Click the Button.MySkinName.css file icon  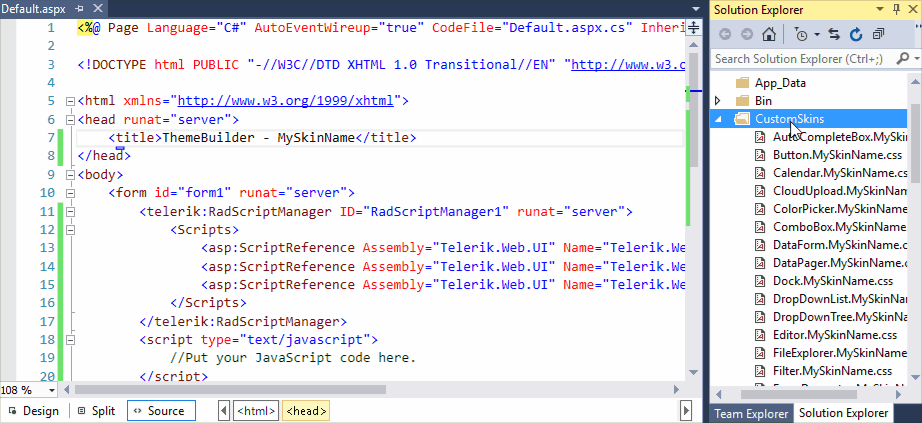click(x=759, y=155)
